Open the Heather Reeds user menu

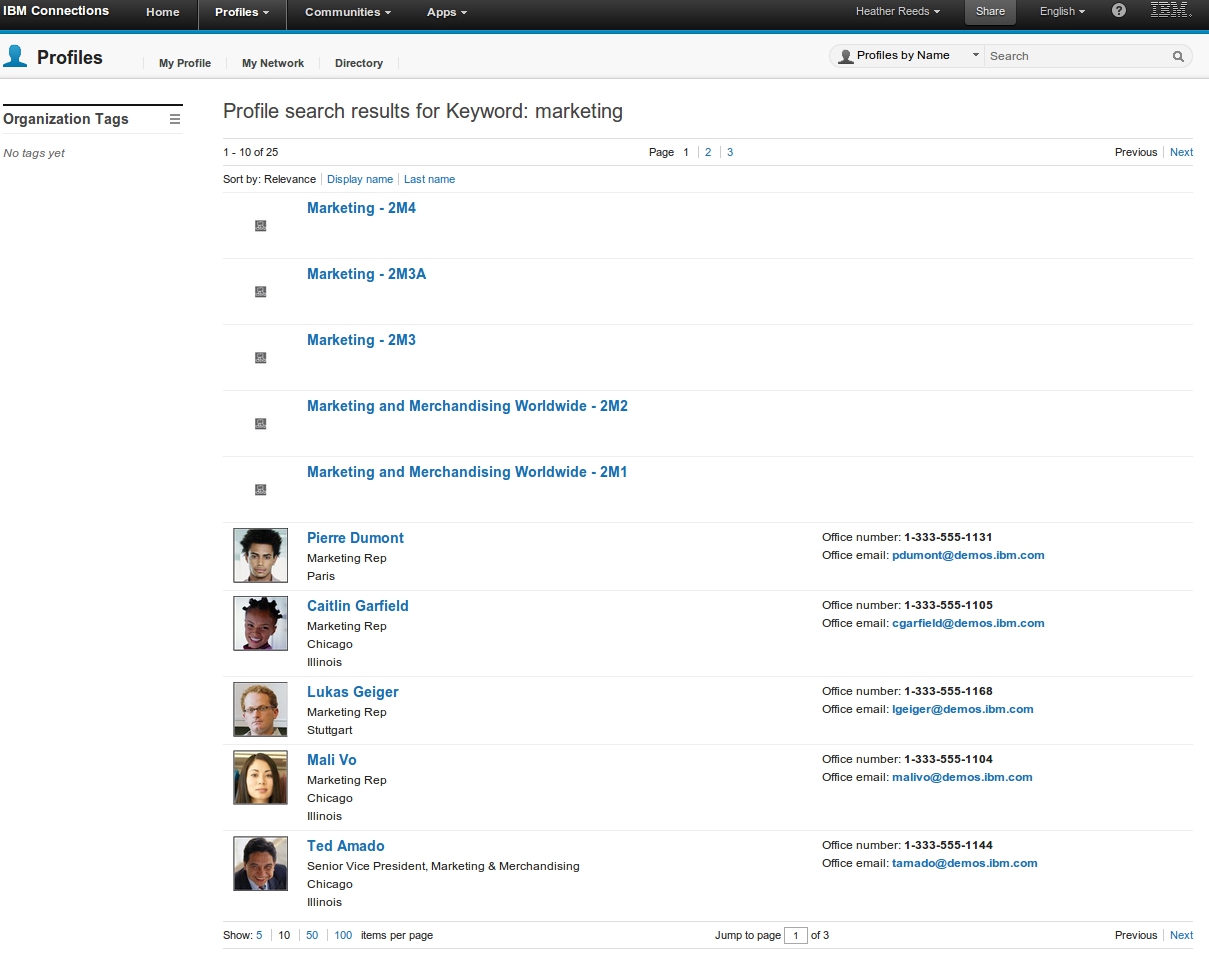point(897,12)
